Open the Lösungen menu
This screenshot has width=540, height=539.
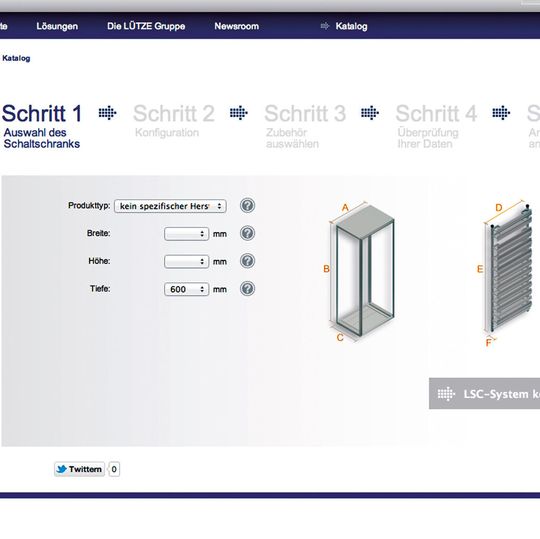[x=57, y=26]
